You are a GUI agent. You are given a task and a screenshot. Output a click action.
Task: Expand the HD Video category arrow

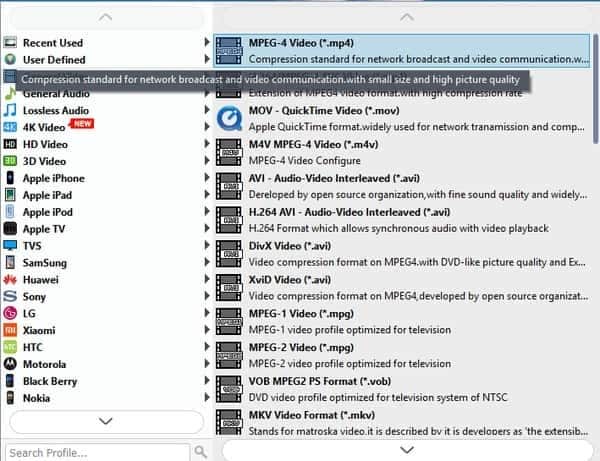tap(207, 144)
